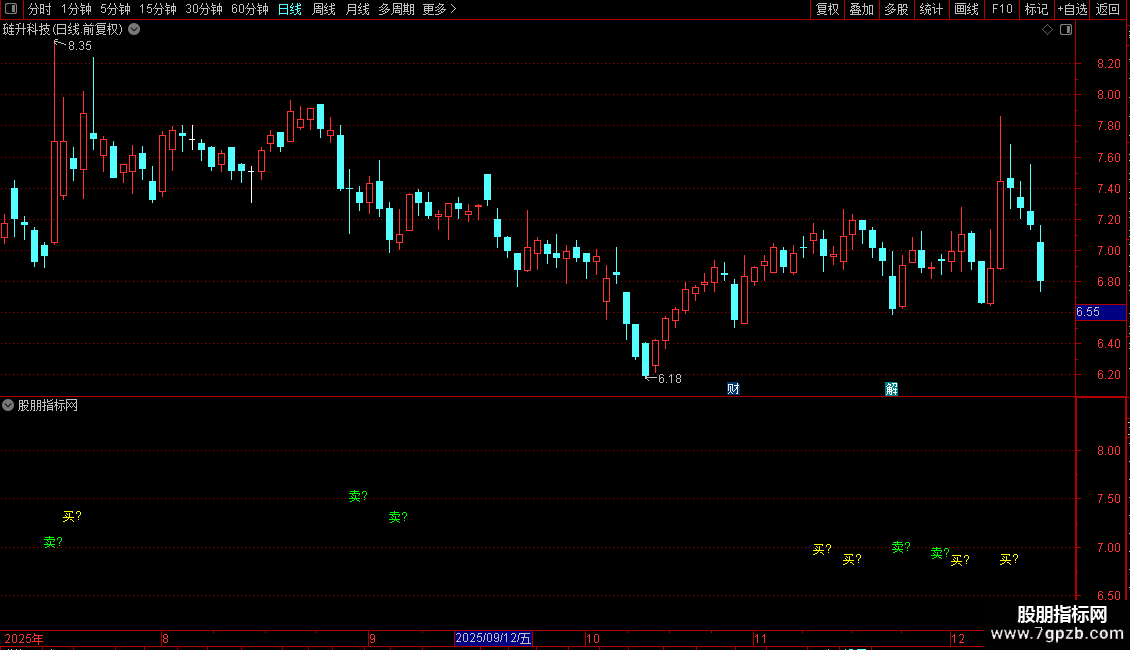
Task: Expand the 股朋指标网 indicator dropdown arrow
Action: [8, 405]
